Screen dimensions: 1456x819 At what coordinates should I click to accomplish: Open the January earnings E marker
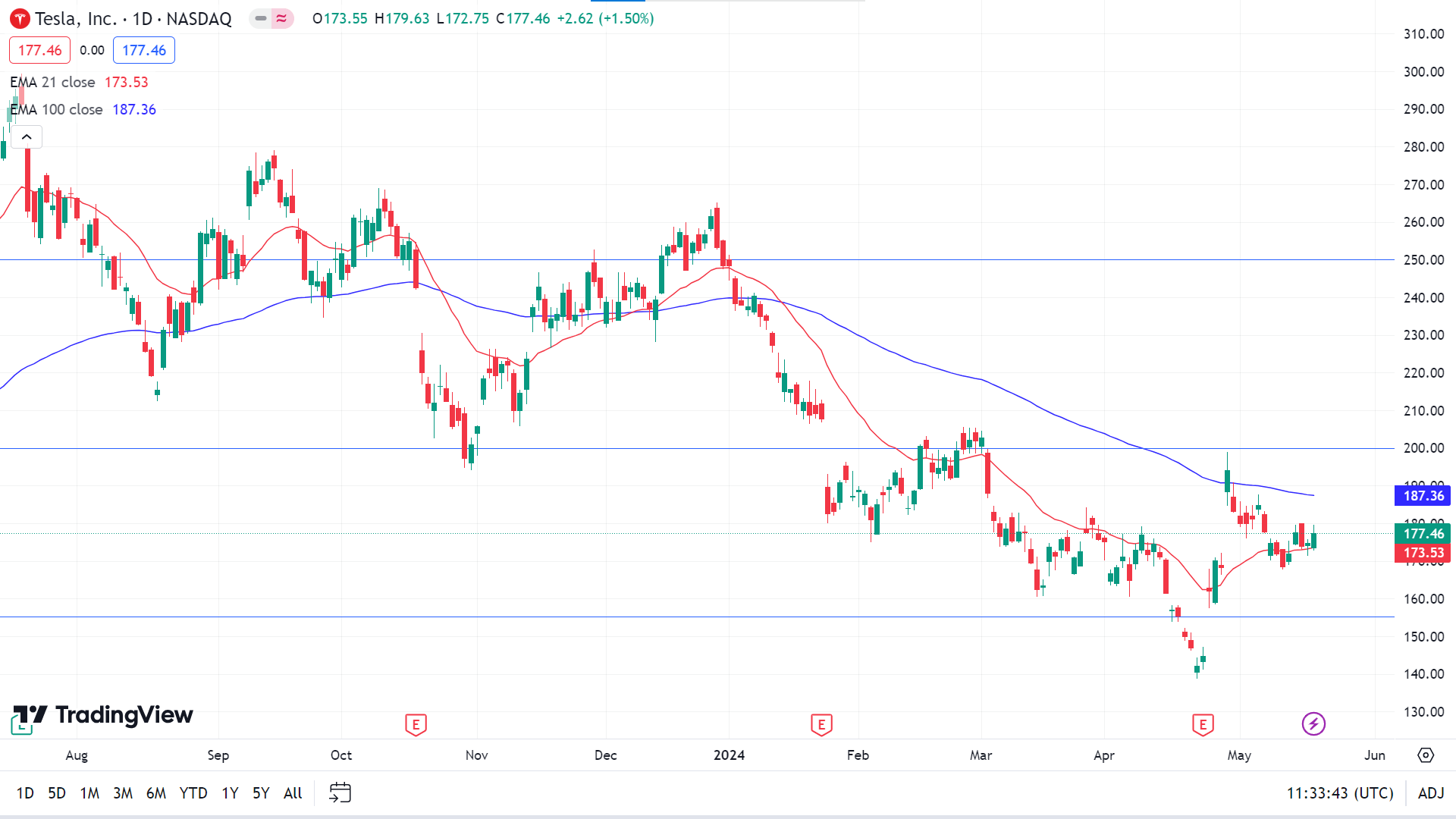click(x=821, y=725)
